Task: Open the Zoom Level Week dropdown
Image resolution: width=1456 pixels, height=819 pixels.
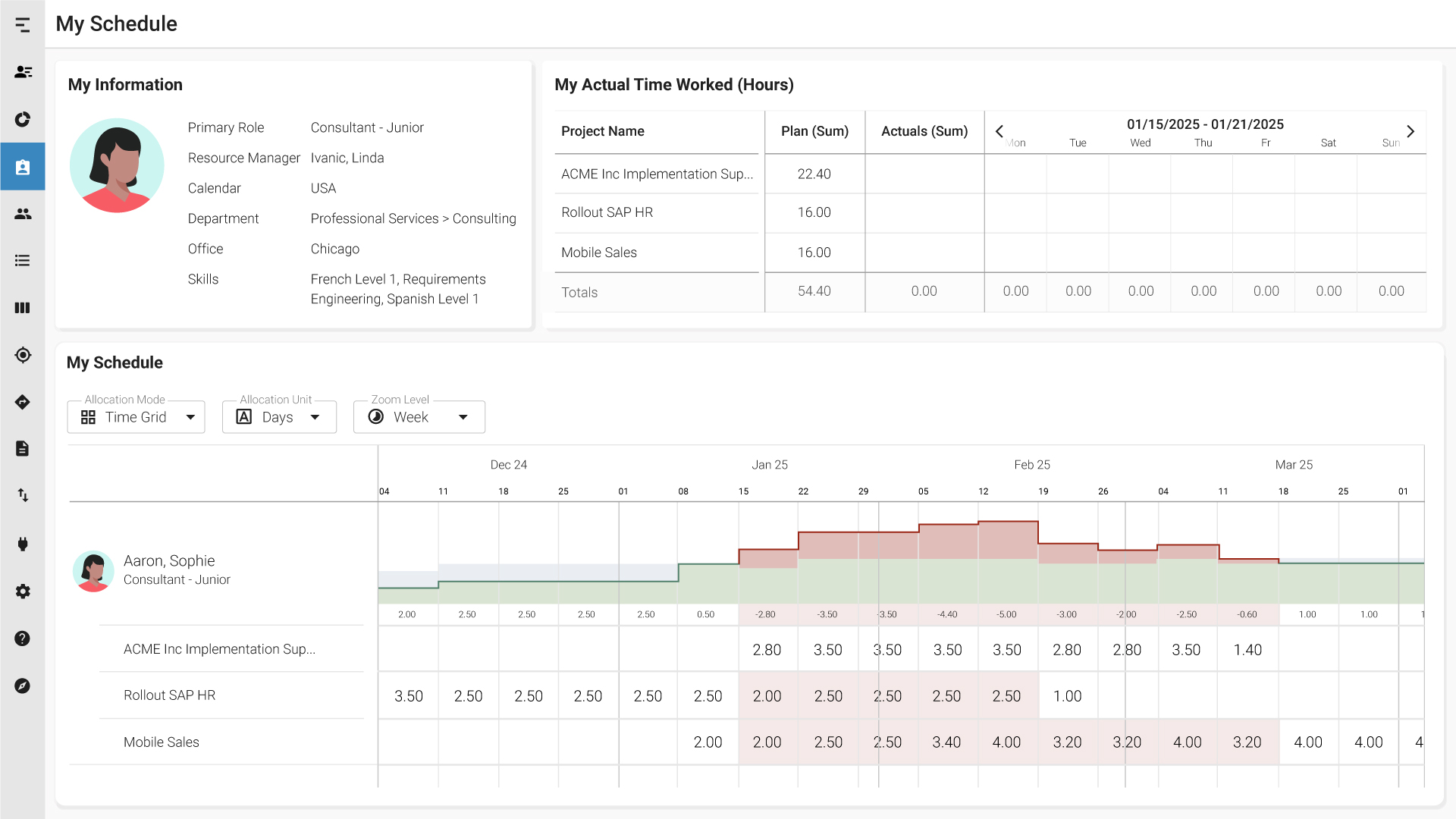Action: (x=419, y=417)
